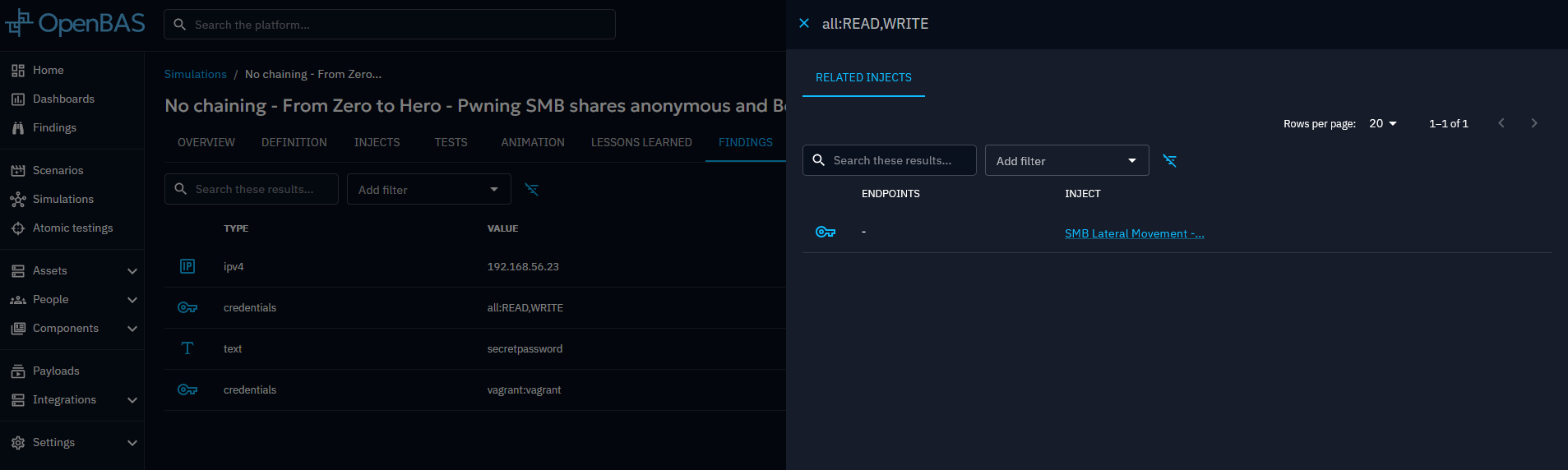Open Simulations from the left sidebar

coord(62,199)
